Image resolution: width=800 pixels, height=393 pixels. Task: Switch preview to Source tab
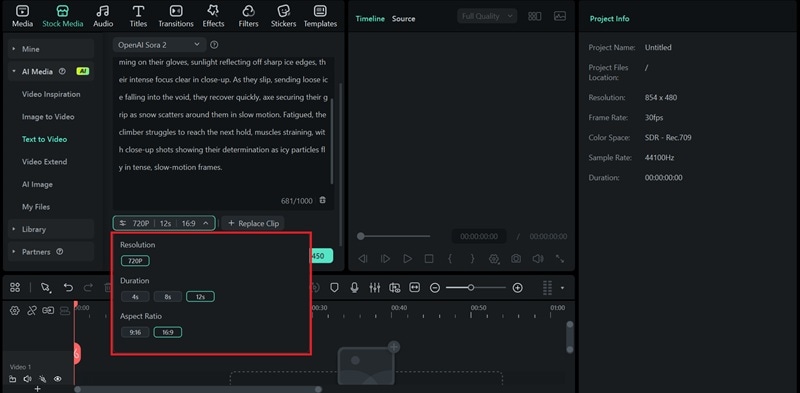pos(404,18)
